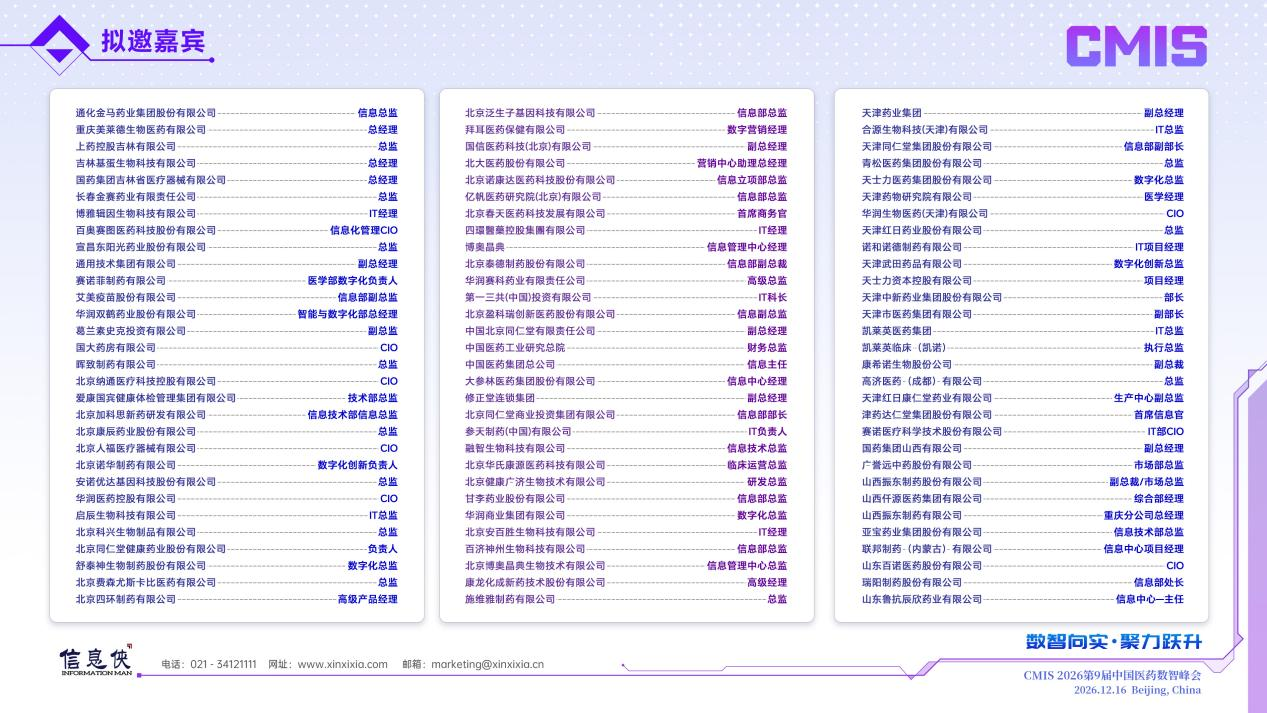The width and height of the screenshot is (1267, 713).
Task: Select 合源生物科技(天津)有限公司
Action: pyautogui.click(x=925, y=130)
